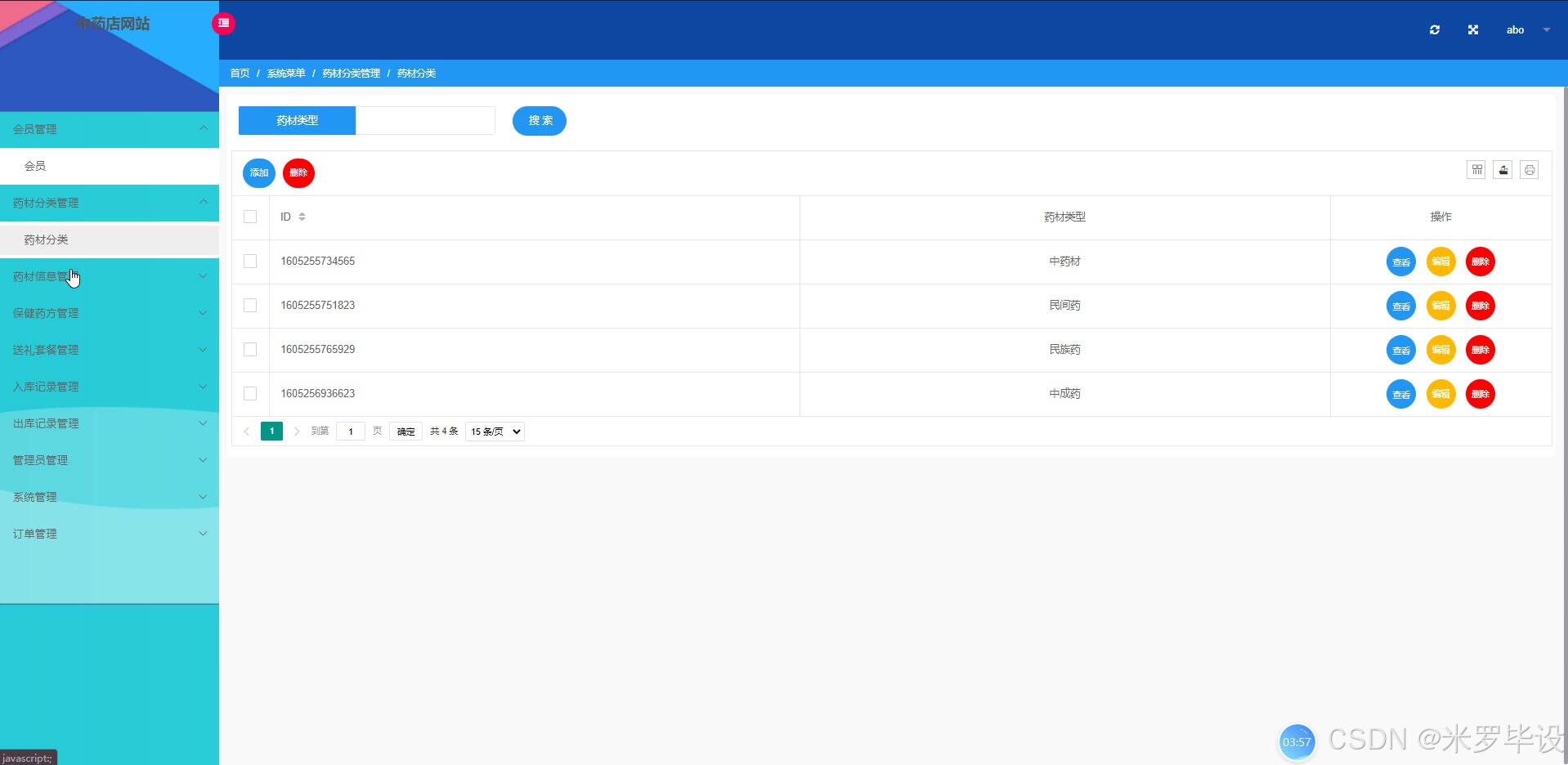Image resolution: width=1568 pixels, height=765 pixels.
Task: Go to the previous page arrow
Action: point(246,432)
